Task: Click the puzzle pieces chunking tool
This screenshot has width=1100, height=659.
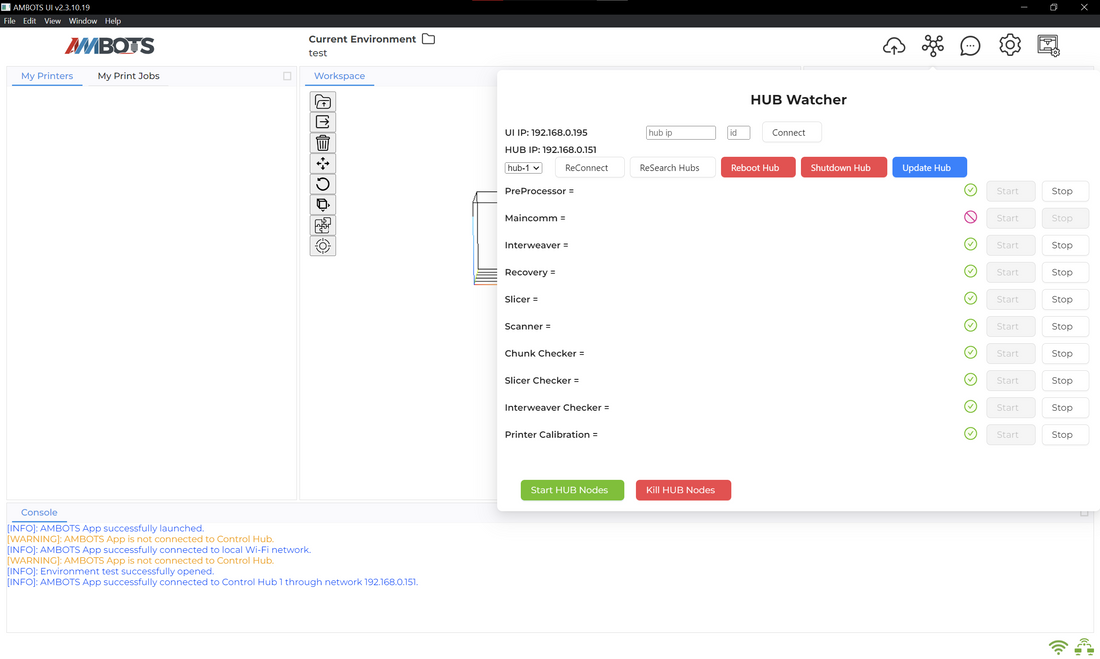Action: click(323, 225)
